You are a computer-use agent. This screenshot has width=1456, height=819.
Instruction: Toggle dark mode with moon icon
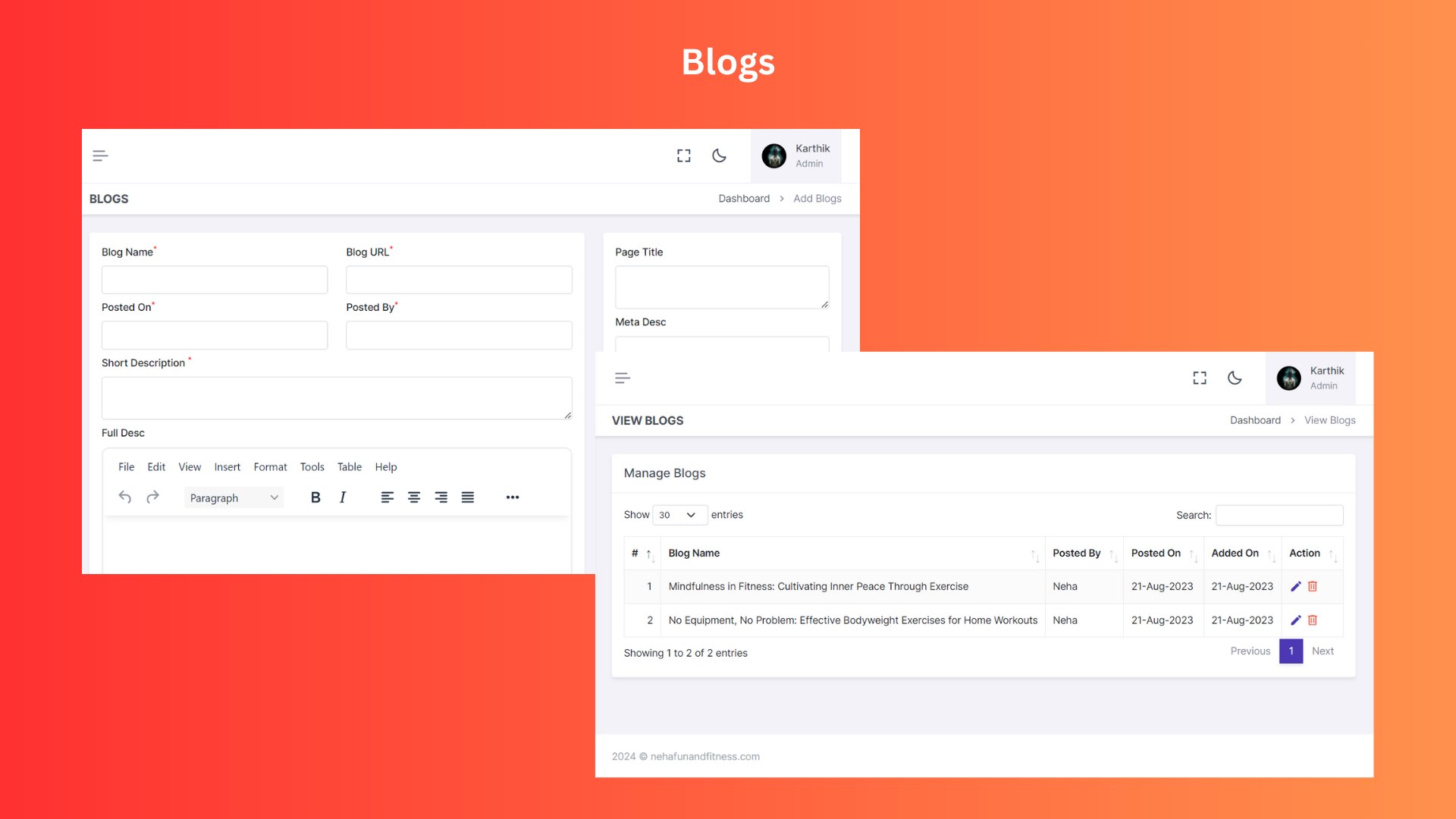click(720, 155)
